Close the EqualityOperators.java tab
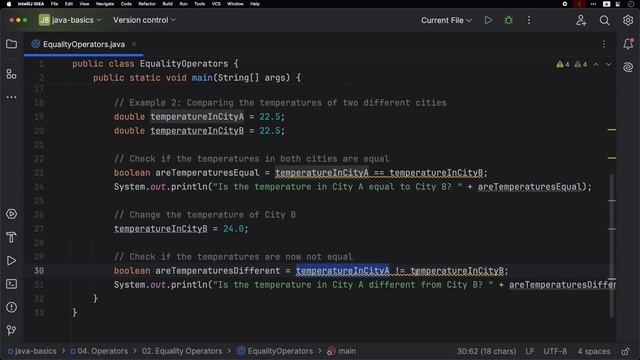The height and width of the screenshot is (360, 640). click(134, 44)
